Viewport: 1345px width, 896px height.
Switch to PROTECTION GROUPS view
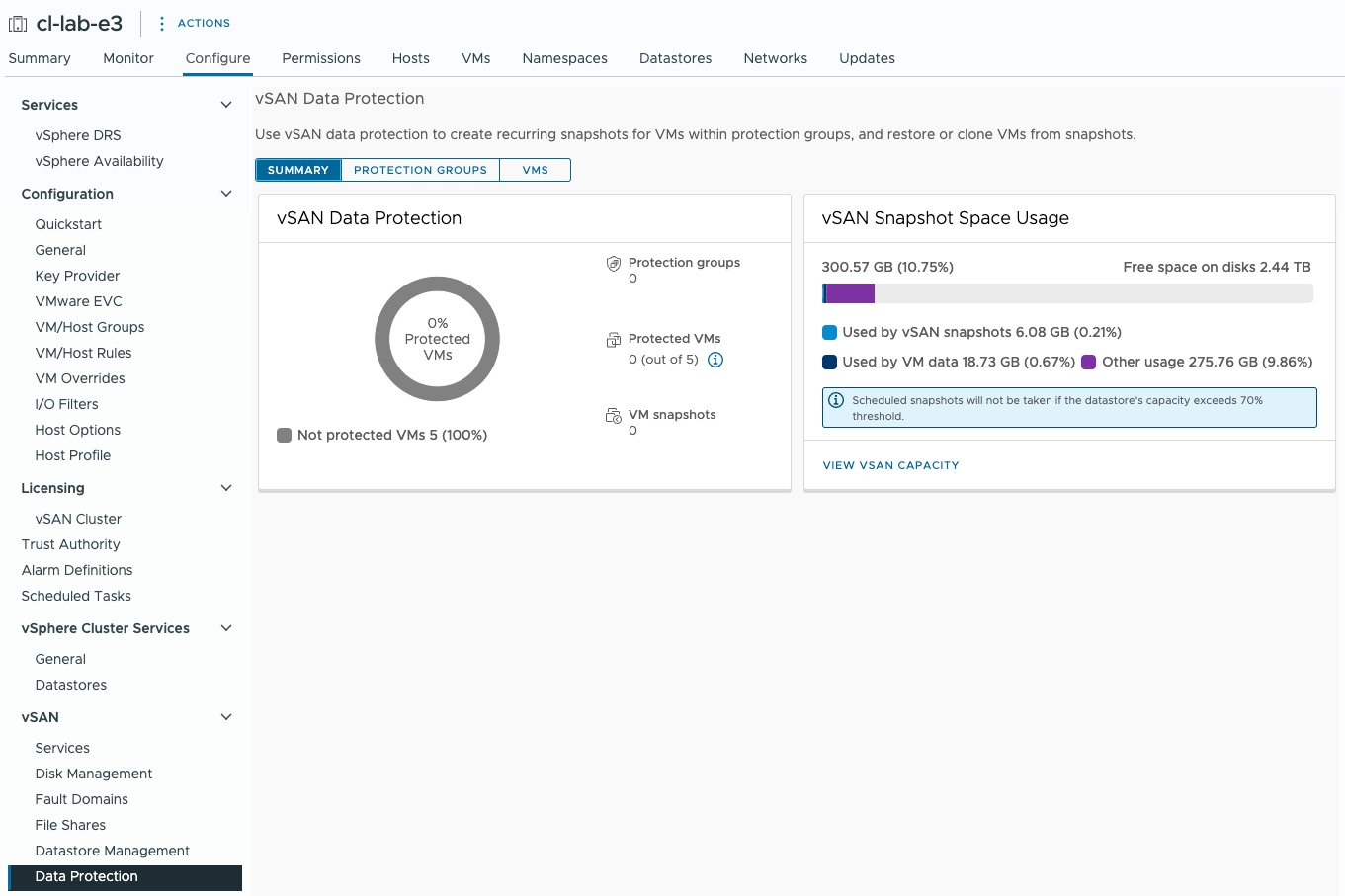coord(421,170)
